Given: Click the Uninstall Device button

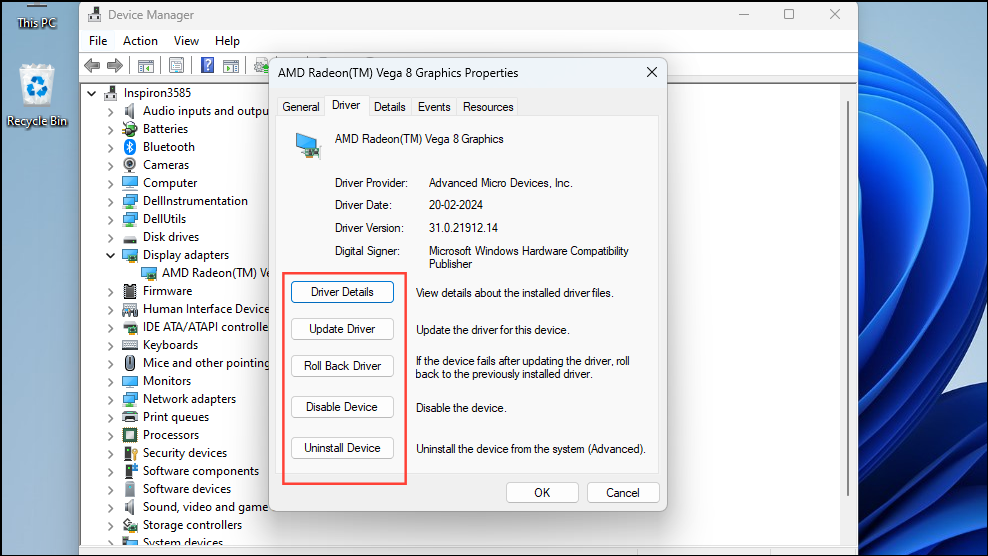Looking at the screenshot, I should tap(342, 448).
